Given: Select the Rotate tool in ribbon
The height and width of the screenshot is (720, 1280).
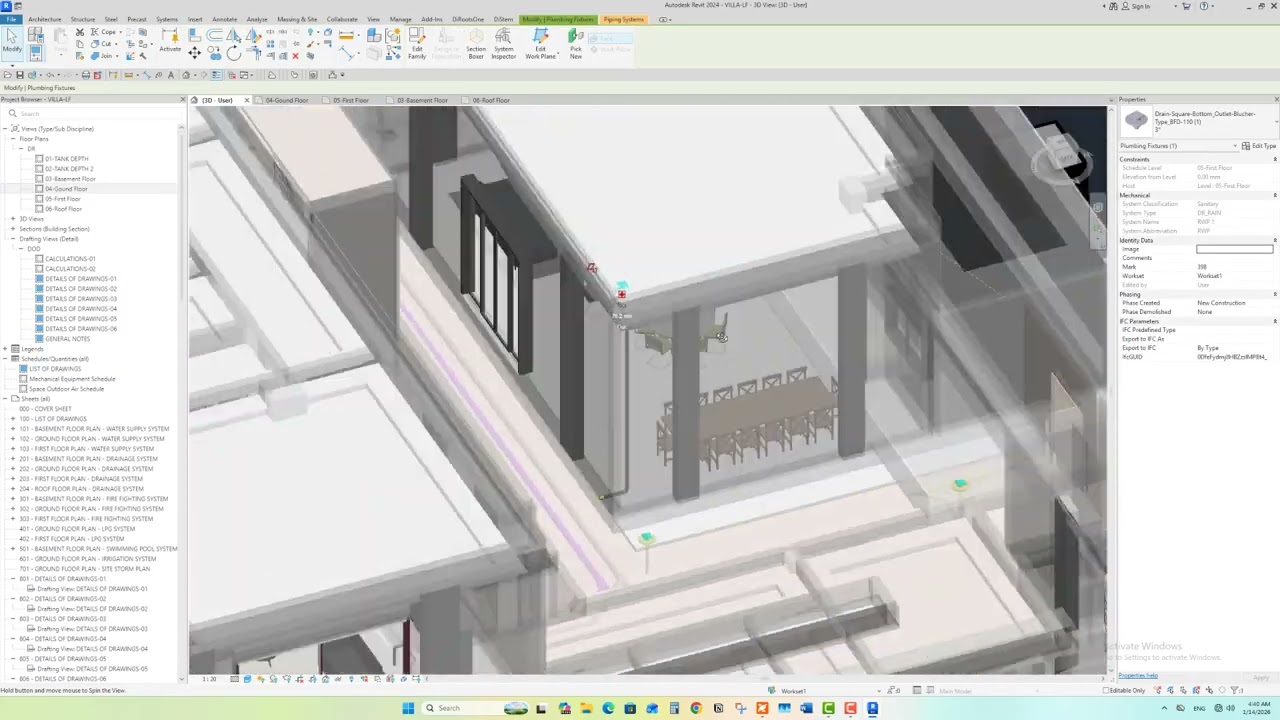Looking at the screenshot, I should point(233,53).
